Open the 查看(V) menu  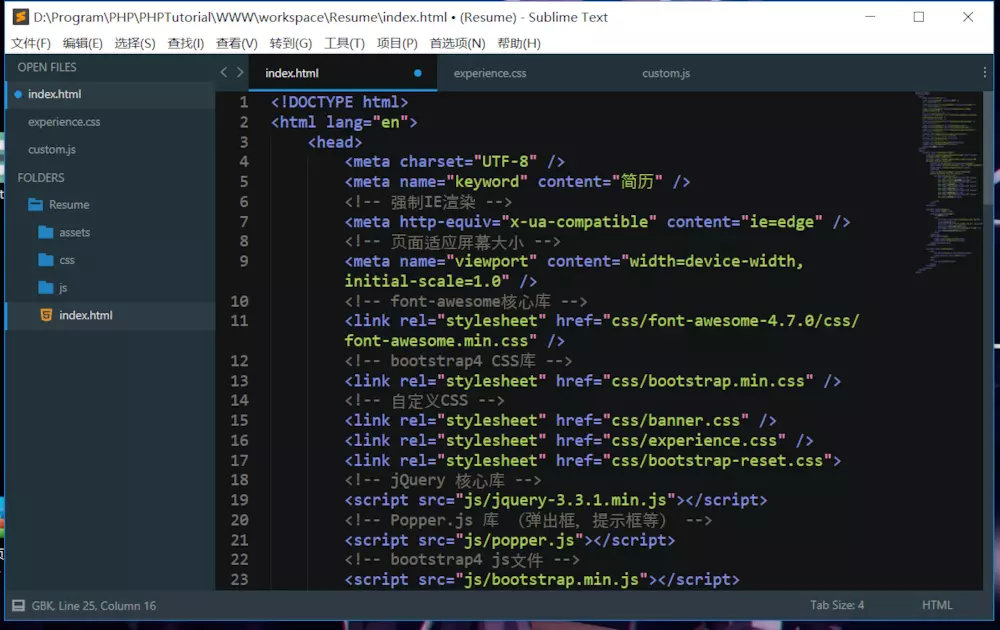click(237, 43)
